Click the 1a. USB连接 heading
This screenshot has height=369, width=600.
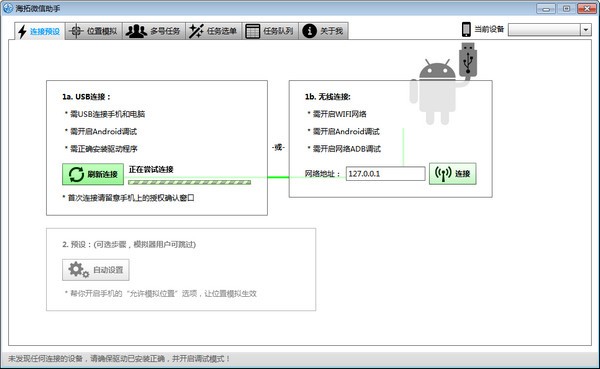pyautogui.click(x=86, y=97)
